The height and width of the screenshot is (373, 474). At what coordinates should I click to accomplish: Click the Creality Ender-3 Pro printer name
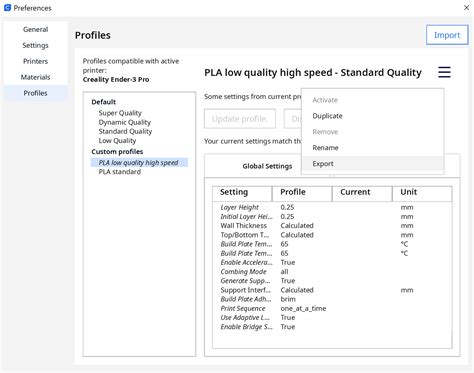116,79
